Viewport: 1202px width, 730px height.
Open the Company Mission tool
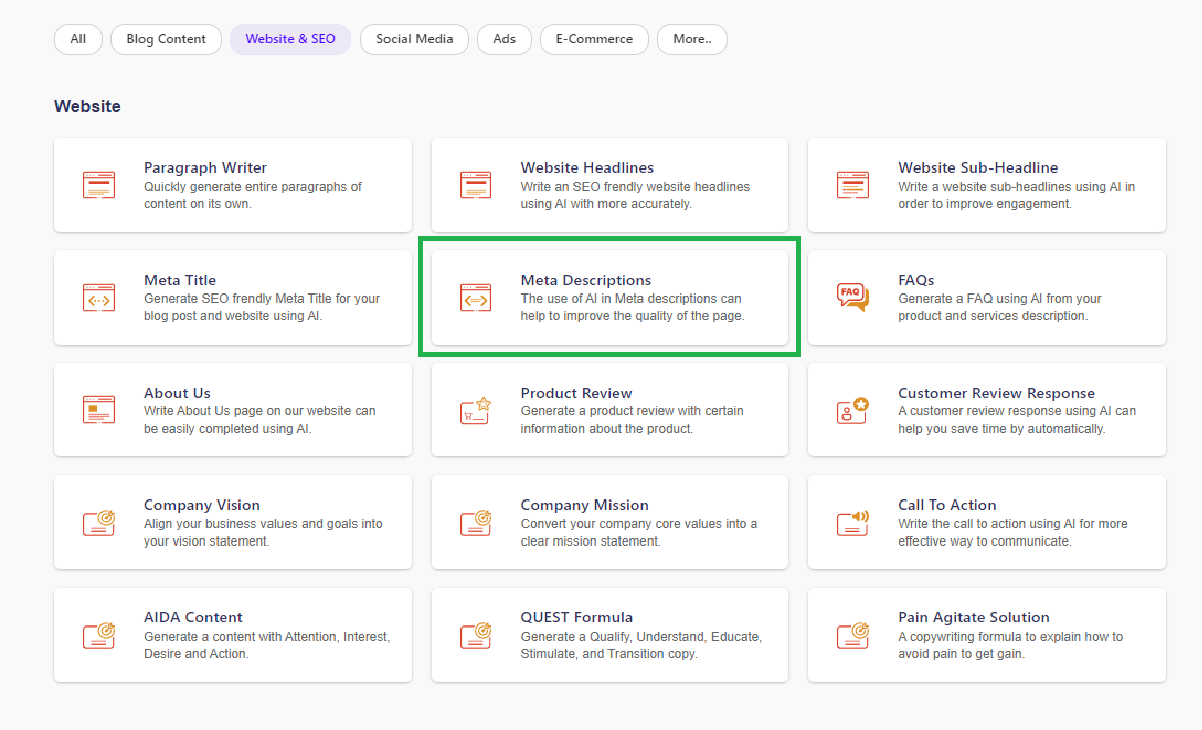[609, 522]
